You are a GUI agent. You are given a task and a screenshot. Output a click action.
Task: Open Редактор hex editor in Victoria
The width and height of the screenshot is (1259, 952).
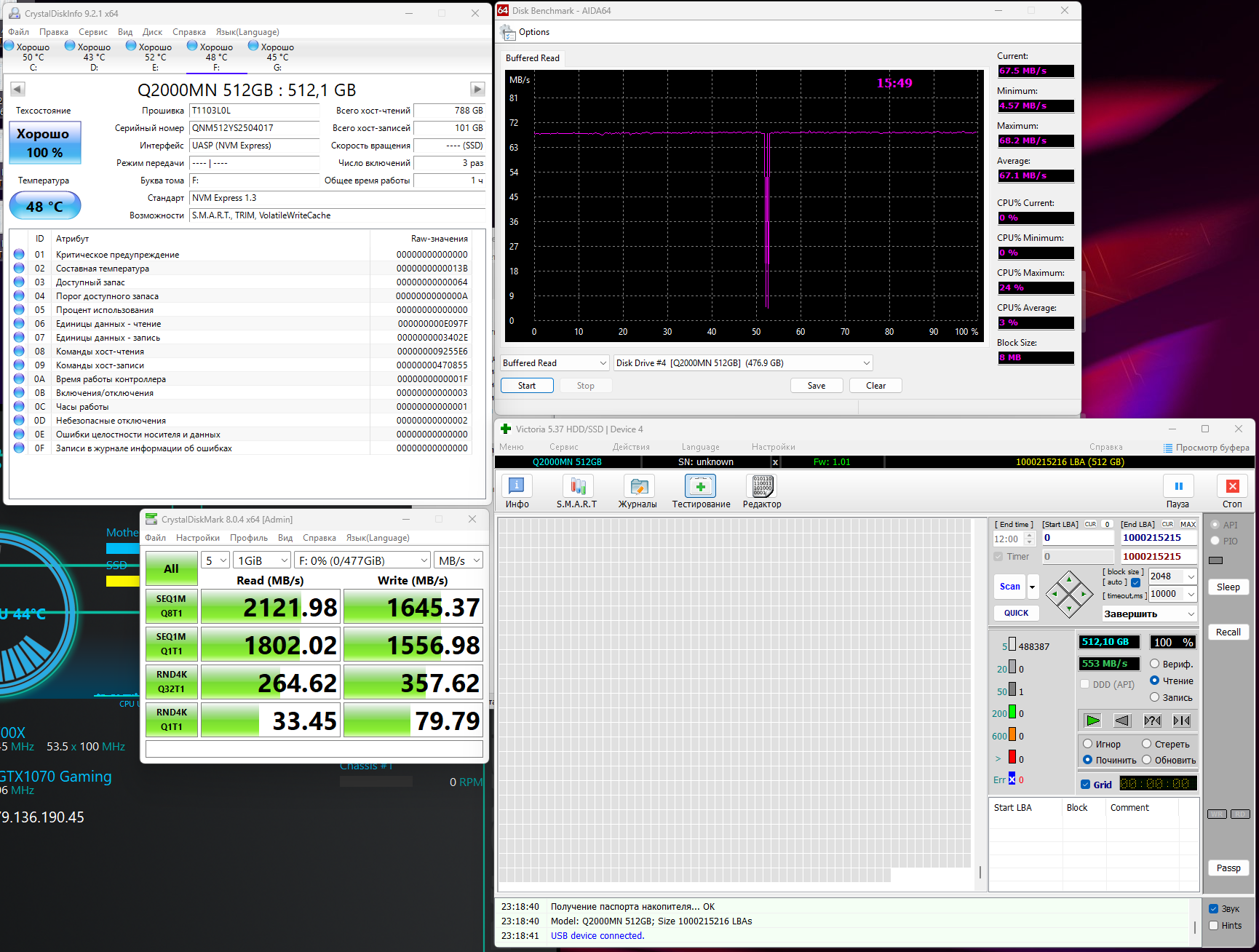[x=762, y=486]
